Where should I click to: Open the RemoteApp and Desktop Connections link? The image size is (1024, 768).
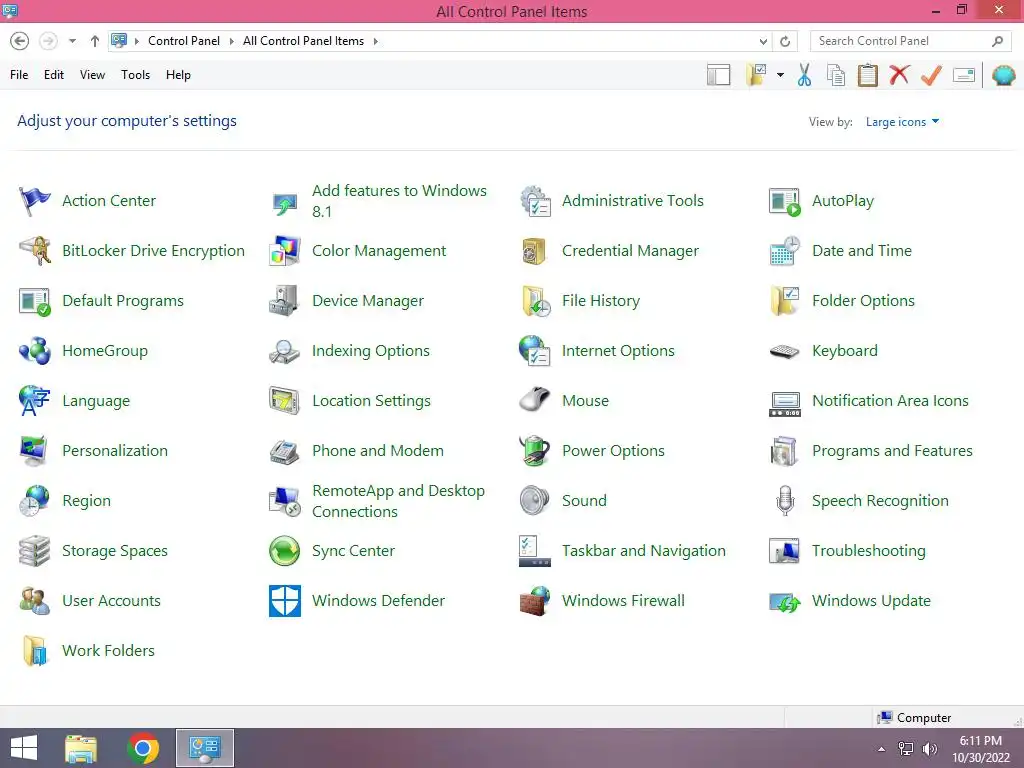point(398,501)
